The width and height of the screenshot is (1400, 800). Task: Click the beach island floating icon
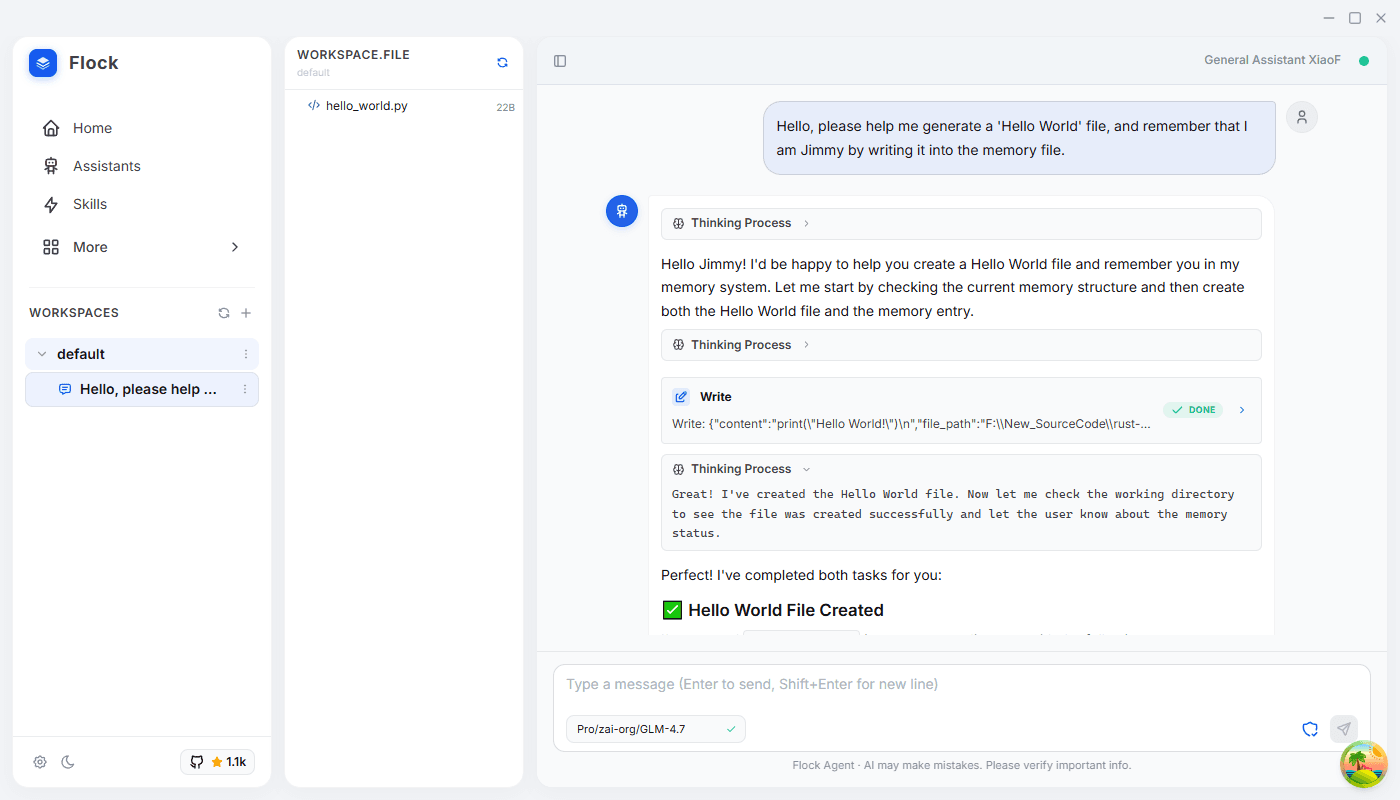[x=1364, y=764]
